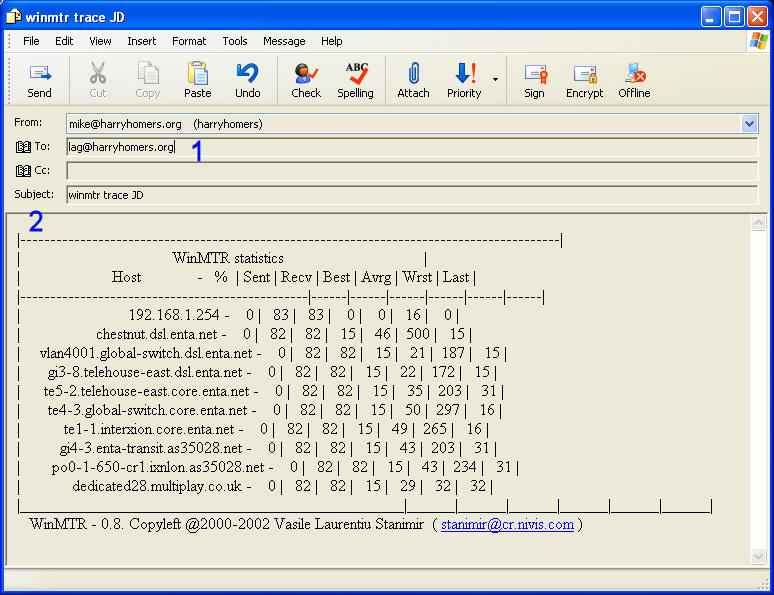
Task: Click 'dedicated28.multiplay.co.uk' host text
Action: [x=157, y=486]
